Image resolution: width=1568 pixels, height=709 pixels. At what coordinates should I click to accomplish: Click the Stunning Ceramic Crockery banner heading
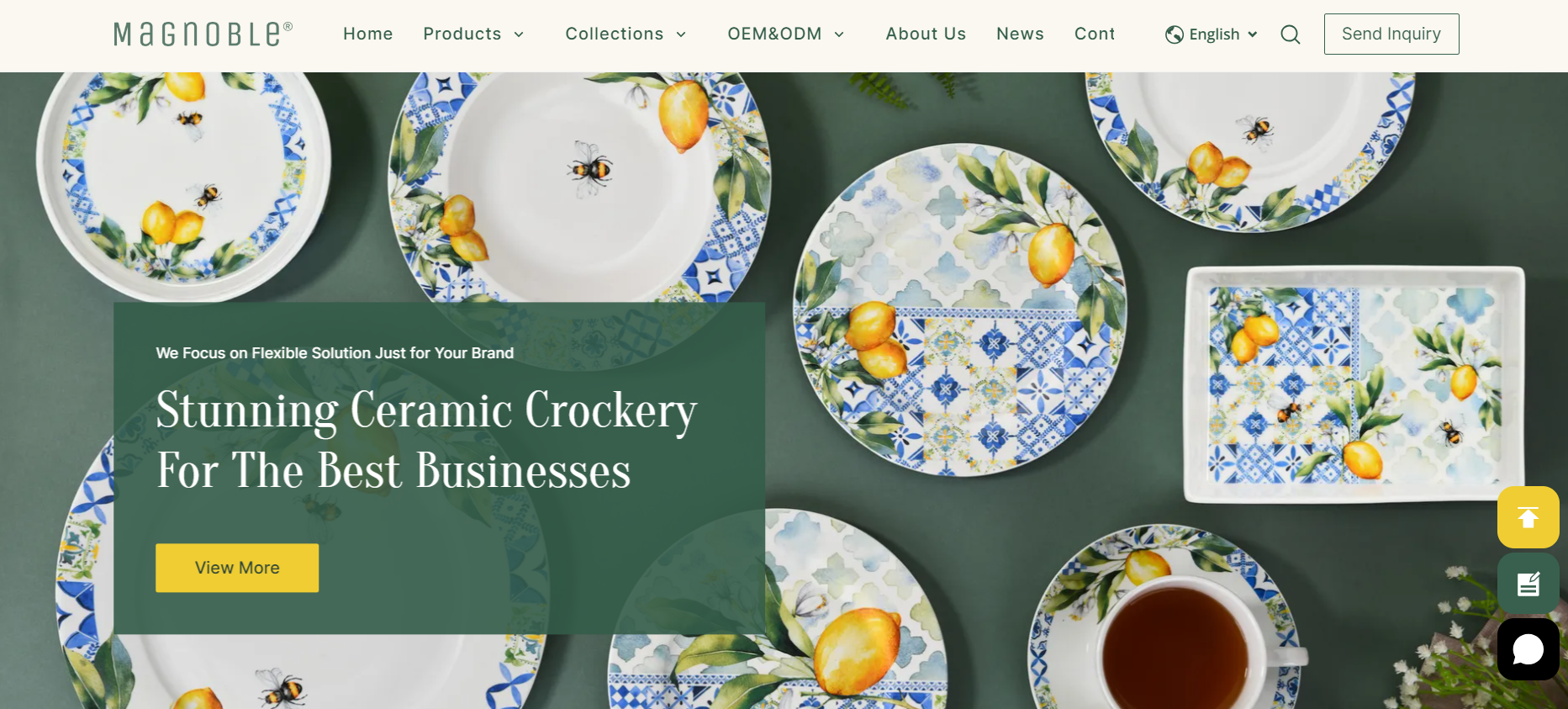pyautogui.click(x=427, y=439)
